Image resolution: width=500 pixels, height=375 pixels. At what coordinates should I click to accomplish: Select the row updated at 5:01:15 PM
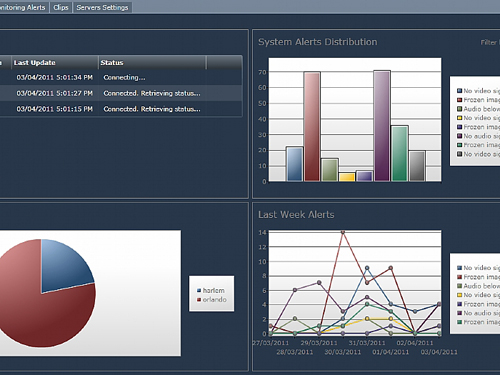pyautogui.click(x=121, y=109)
